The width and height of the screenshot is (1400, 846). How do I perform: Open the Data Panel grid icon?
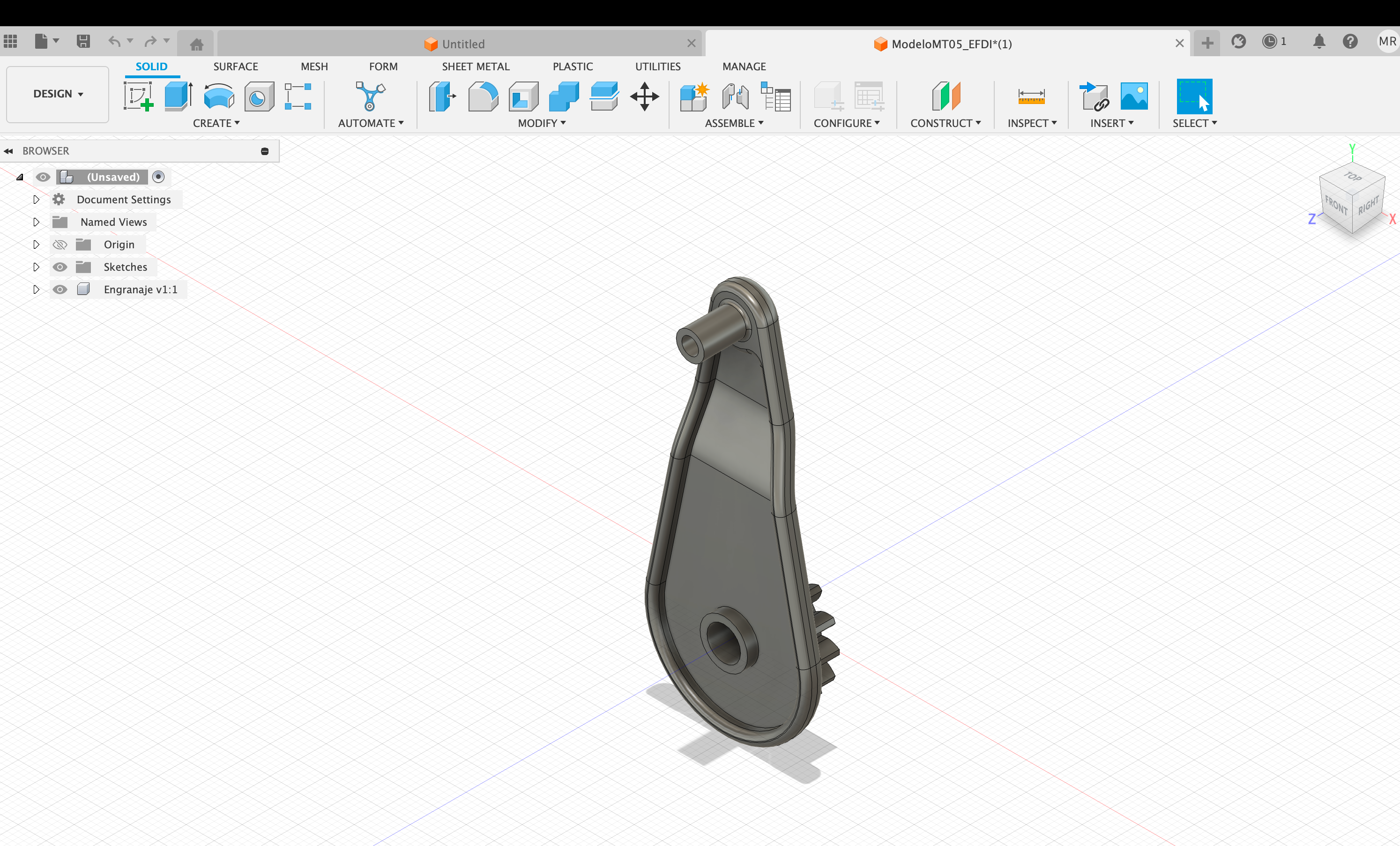pos(10,42)
